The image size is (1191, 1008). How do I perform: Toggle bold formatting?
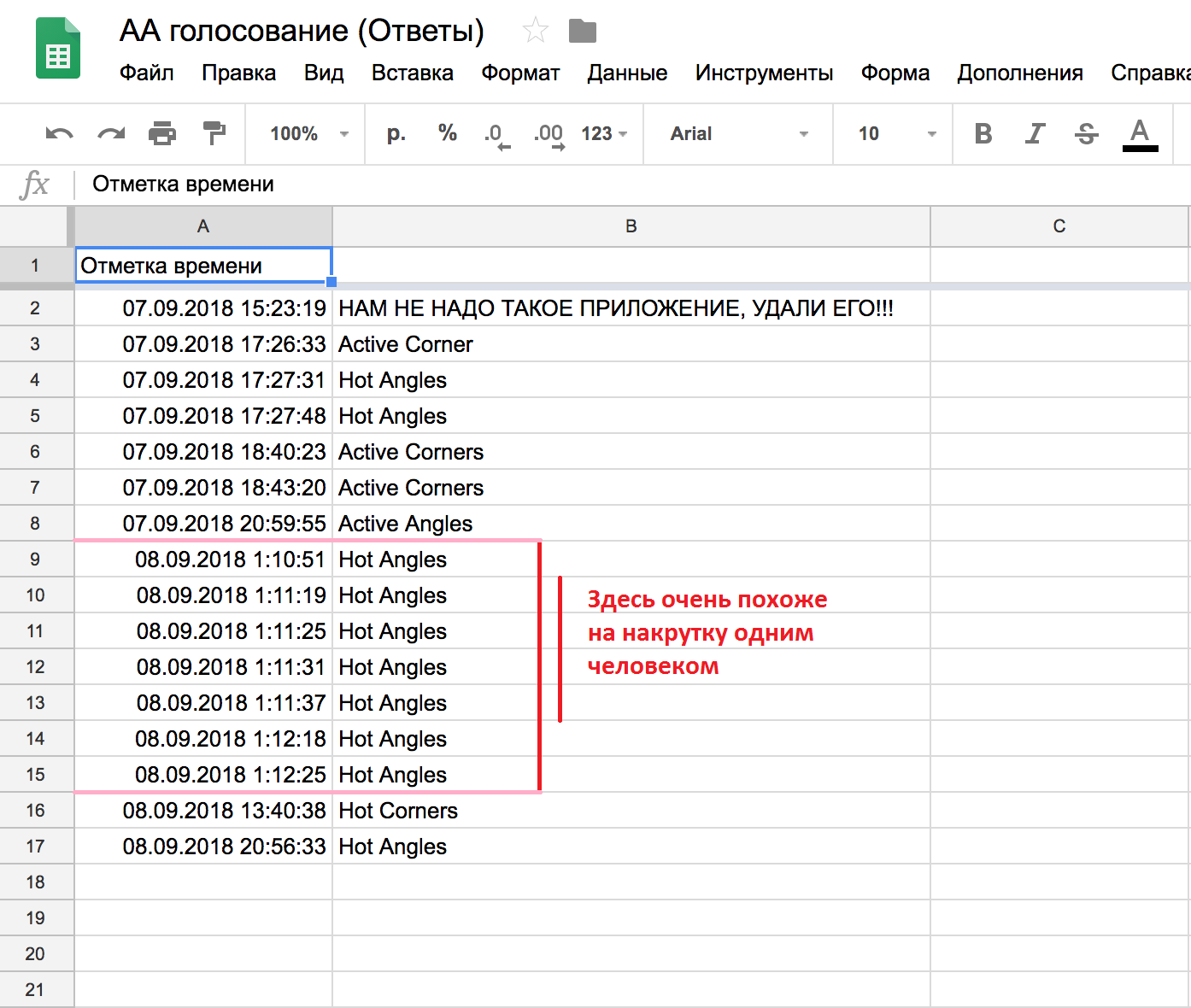pyautogui.click(x=983, y=133)
